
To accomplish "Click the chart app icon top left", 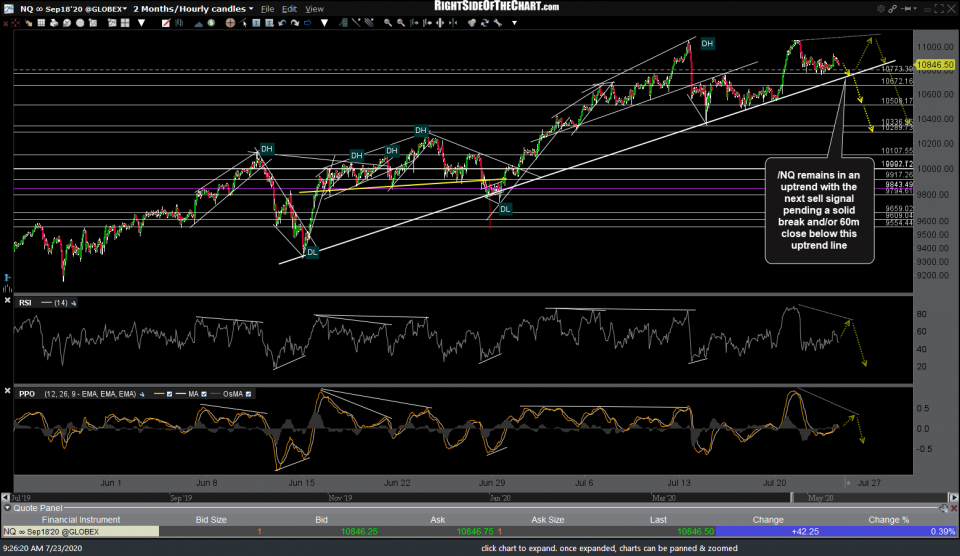I will [9, 9].
